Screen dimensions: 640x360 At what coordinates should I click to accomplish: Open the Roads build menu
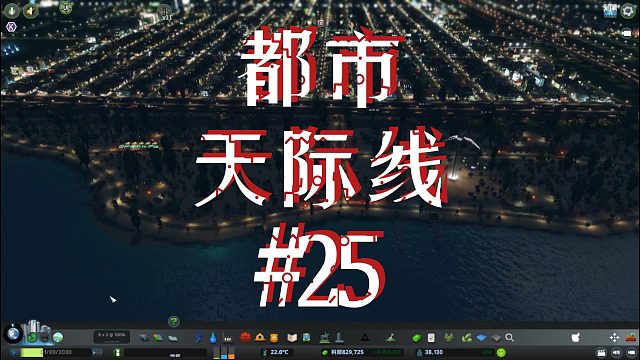144,338
